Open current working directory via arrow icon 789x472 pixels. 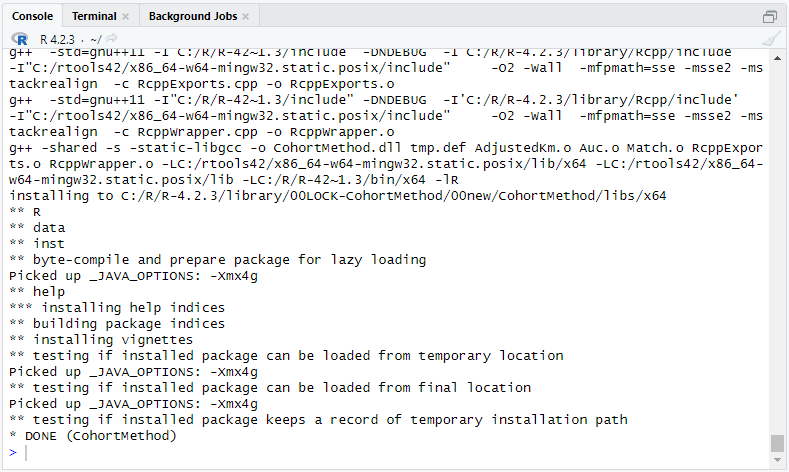coord(112,38)
